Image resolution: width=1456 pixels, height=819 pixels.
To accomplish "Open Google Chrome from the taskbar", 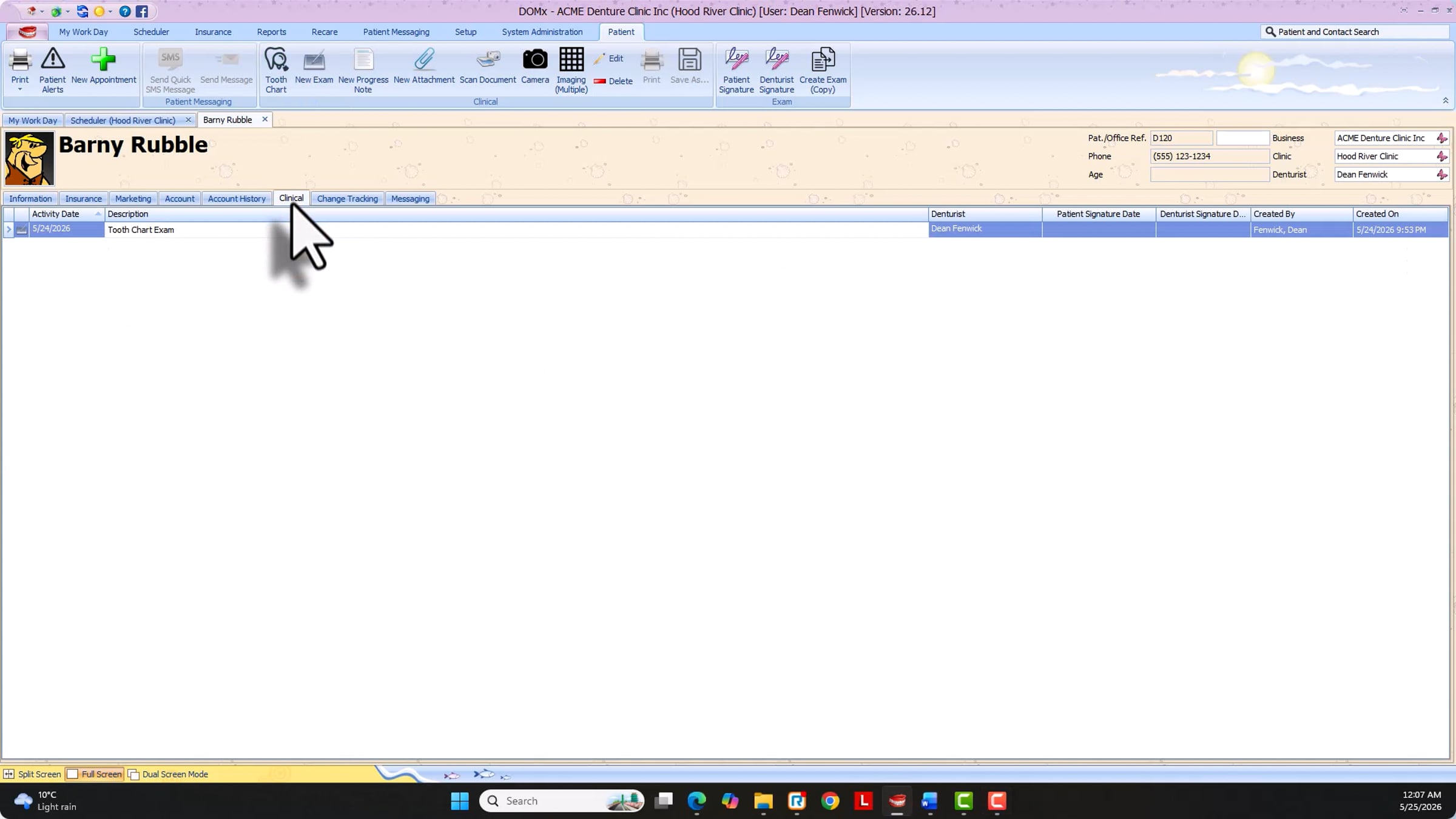I will [x=830, y=801].
